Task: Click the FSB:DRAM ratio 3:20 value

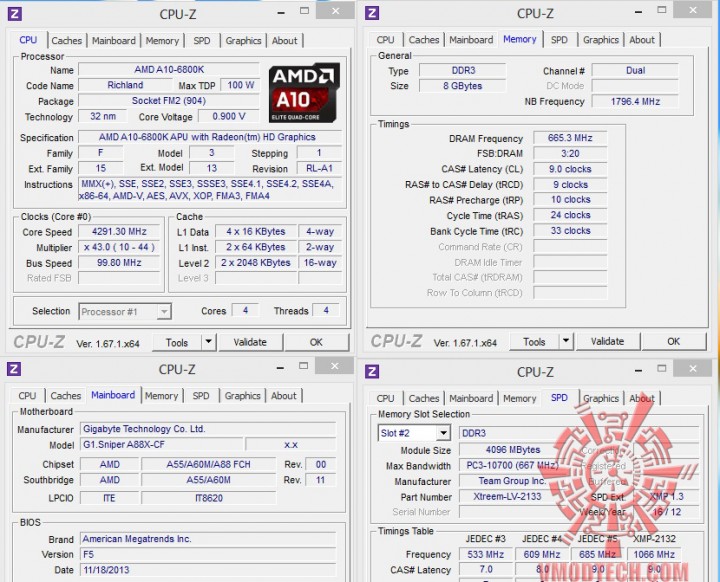Action: [x=570, y=153]
